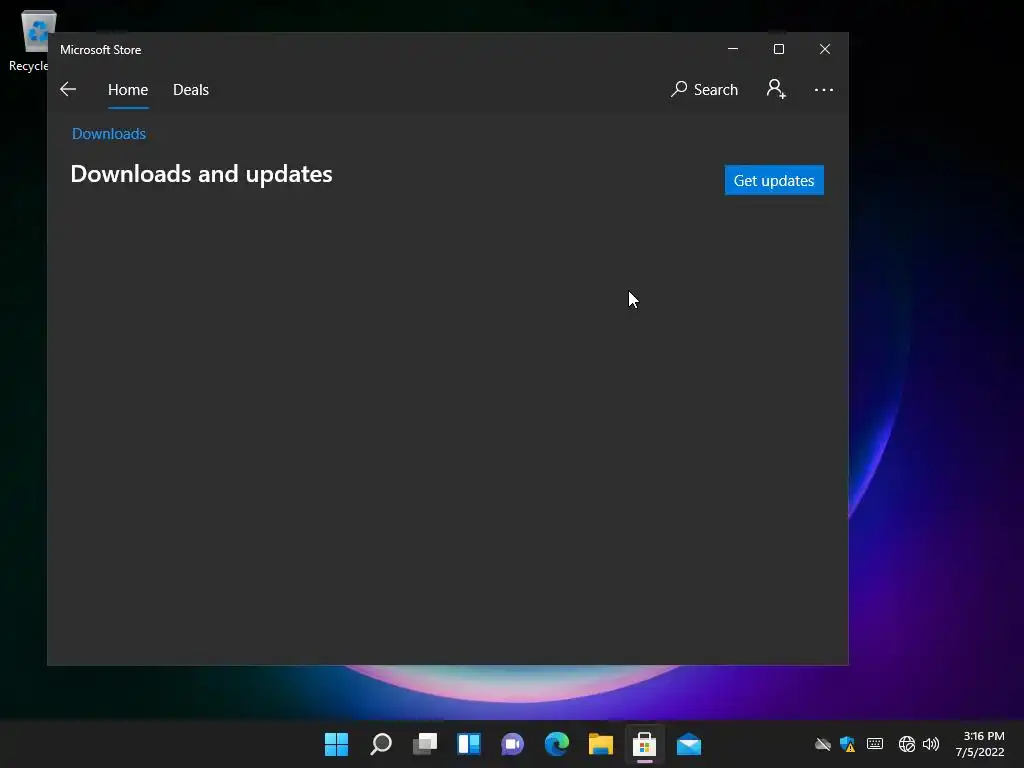Open Search in Microsoft Store
Image resolution: width=1024 pixels, height=768 pixels.
[704, 89]
